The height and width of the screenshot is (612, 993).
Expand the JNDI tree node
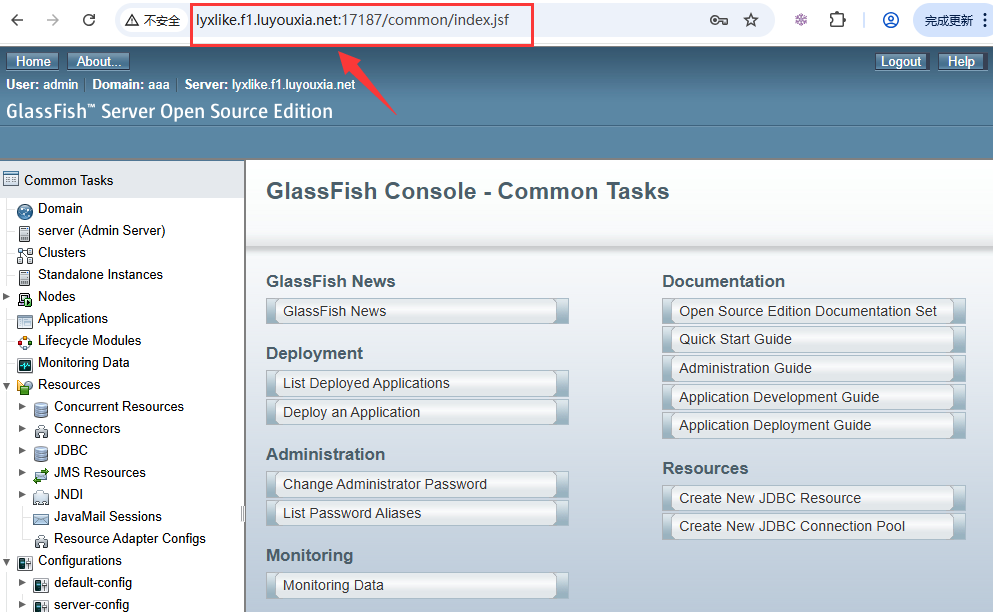point(22,494)
